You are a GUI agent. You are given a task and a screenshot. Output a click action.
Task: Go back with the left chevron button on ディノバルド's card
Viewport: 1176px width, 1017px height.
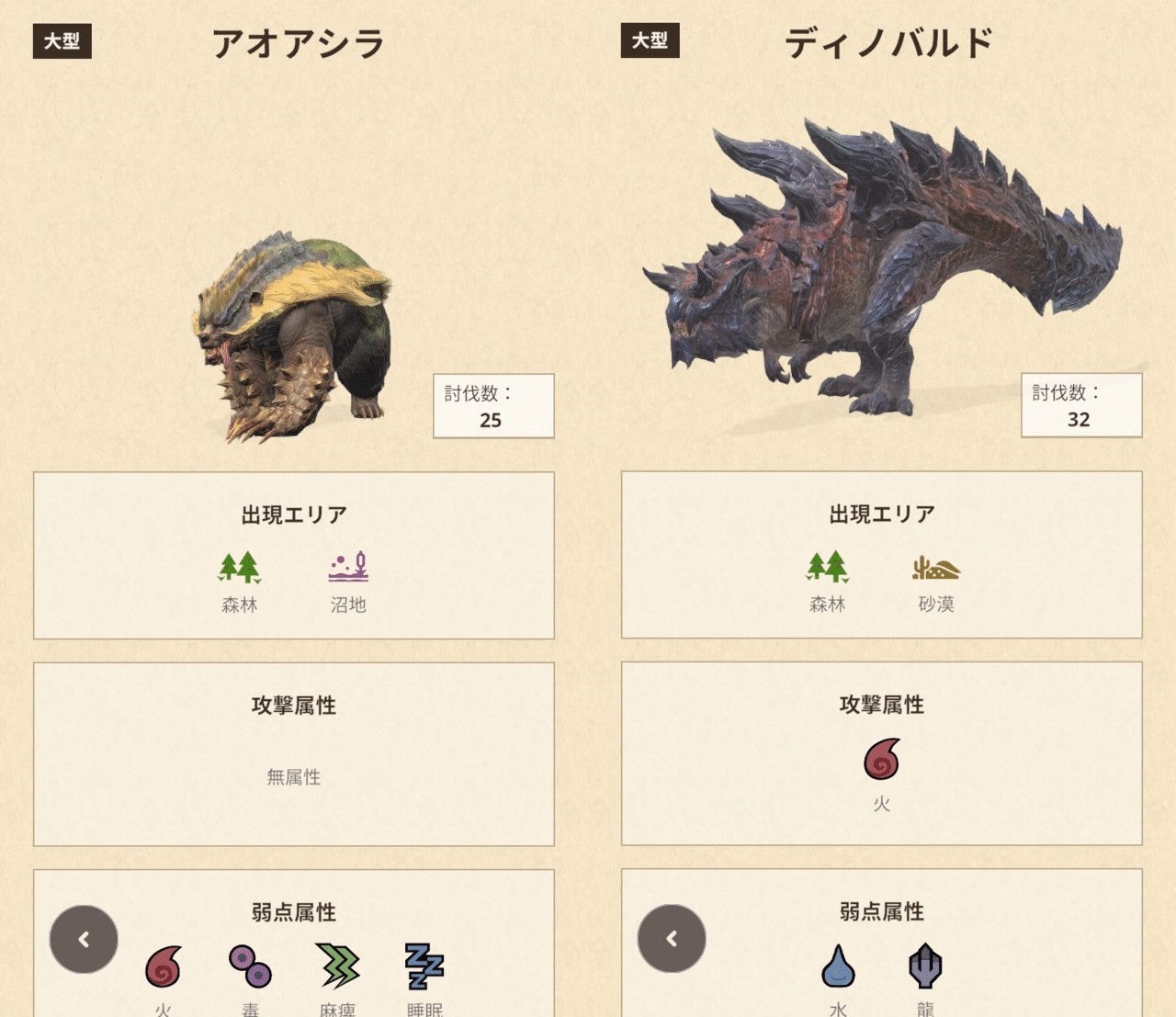click(x=672, y=938)
